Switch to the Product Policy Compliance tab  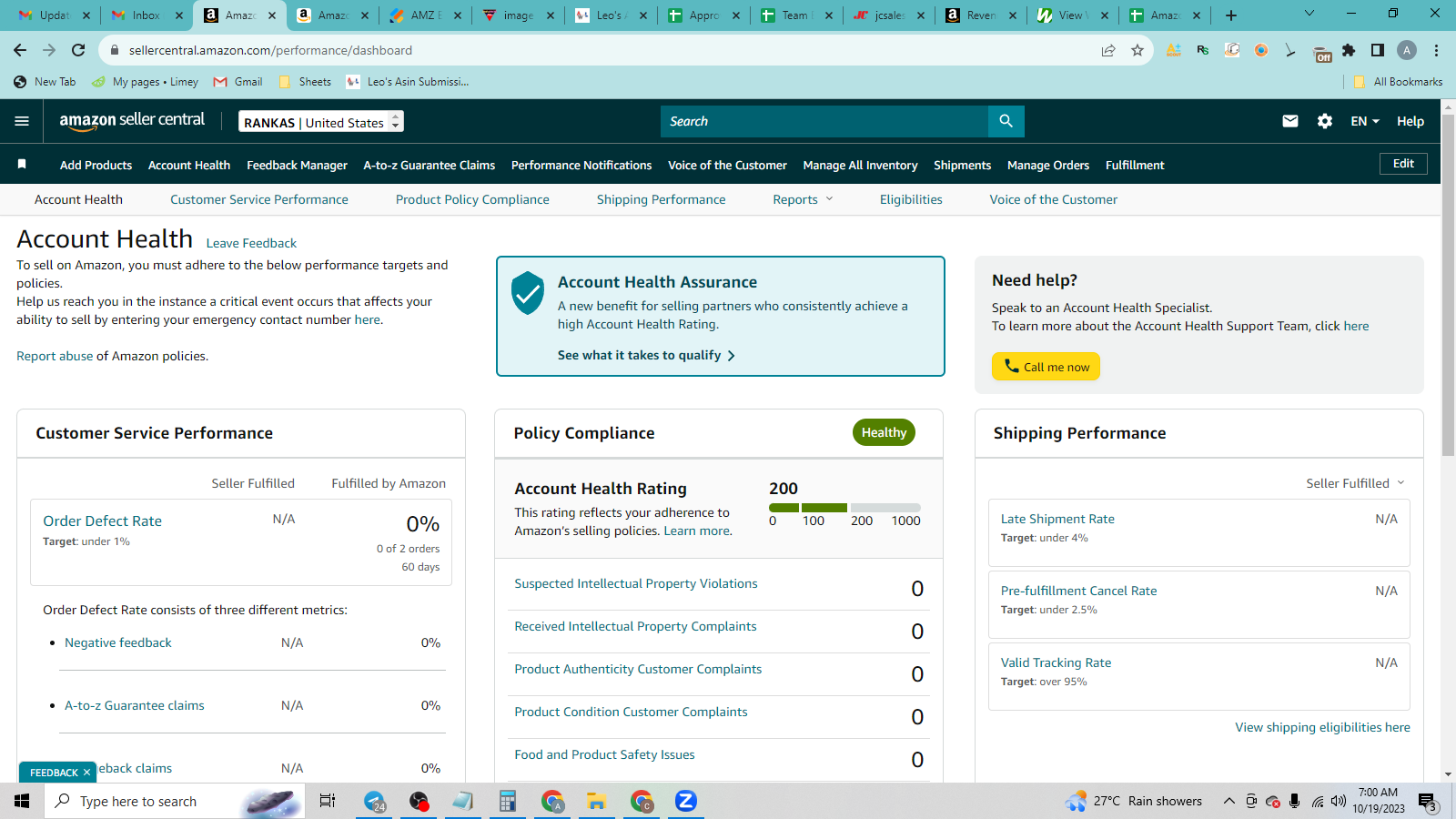tap(472, 199)
